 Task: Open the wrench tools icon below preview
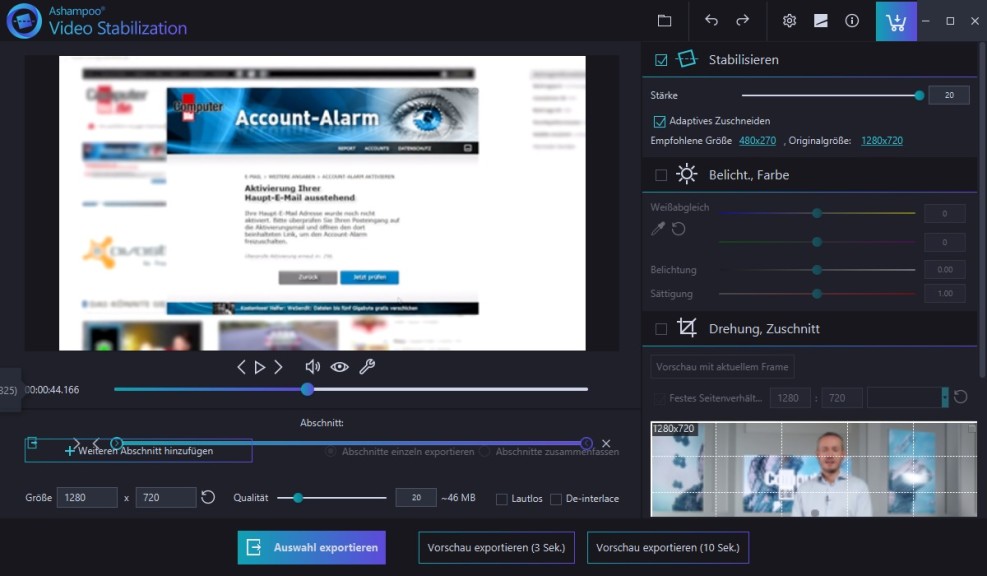point(367,367)
